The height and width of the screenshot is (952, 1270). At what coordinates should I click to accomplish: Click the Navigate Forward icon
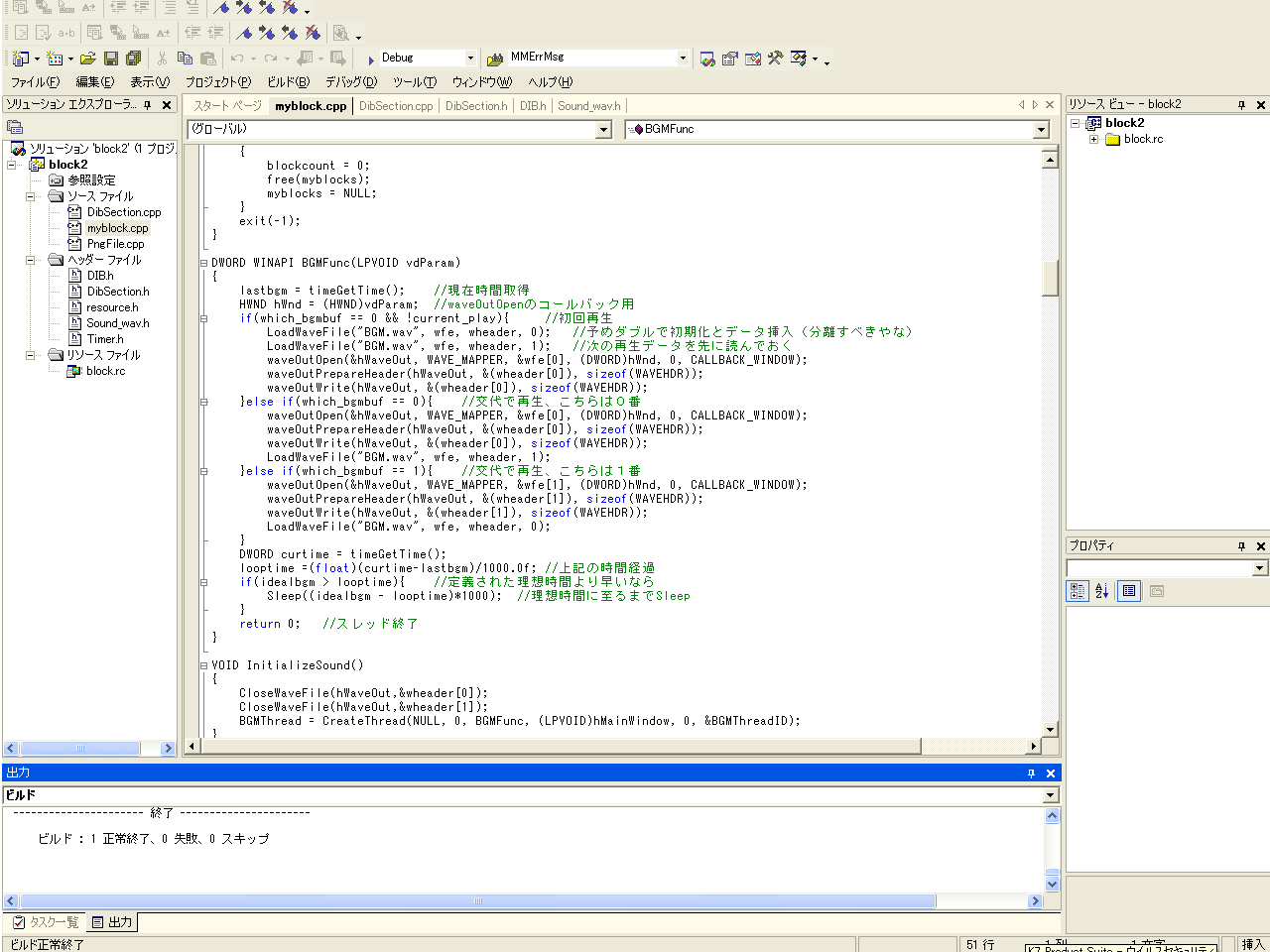[338, 59]
